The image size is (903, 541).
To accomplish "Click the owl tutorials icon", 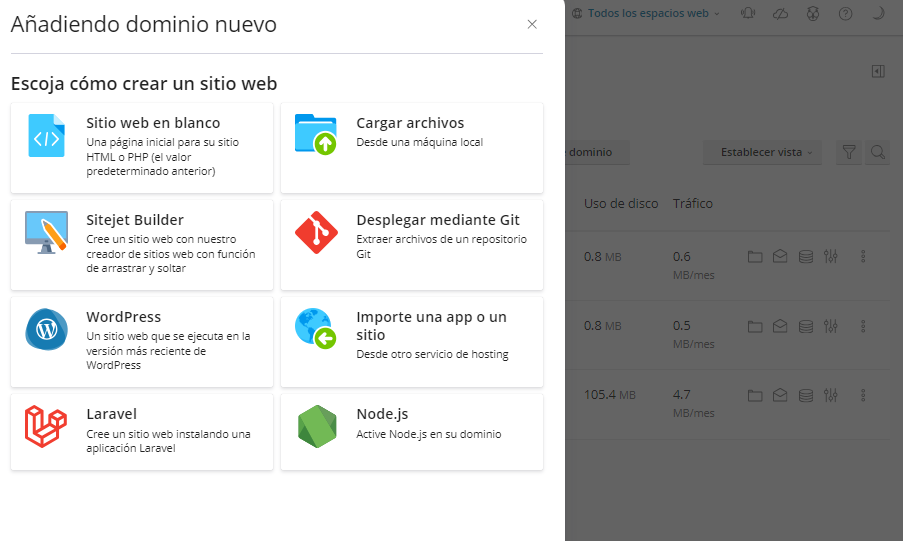I will point(813,13).
